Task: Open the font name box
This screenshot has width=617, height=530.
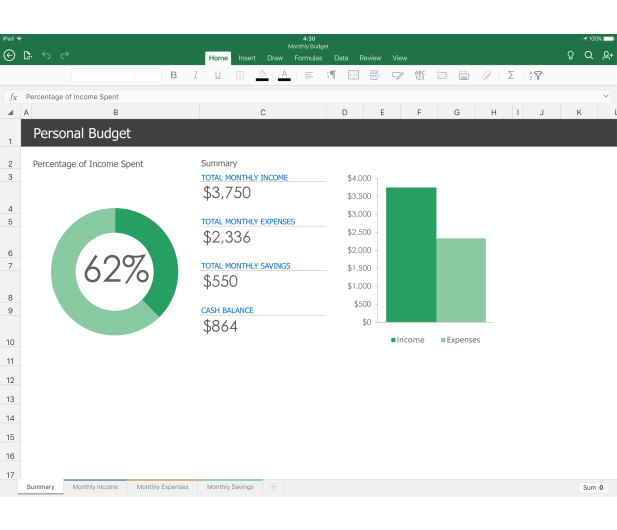Action: pos(103,75)
